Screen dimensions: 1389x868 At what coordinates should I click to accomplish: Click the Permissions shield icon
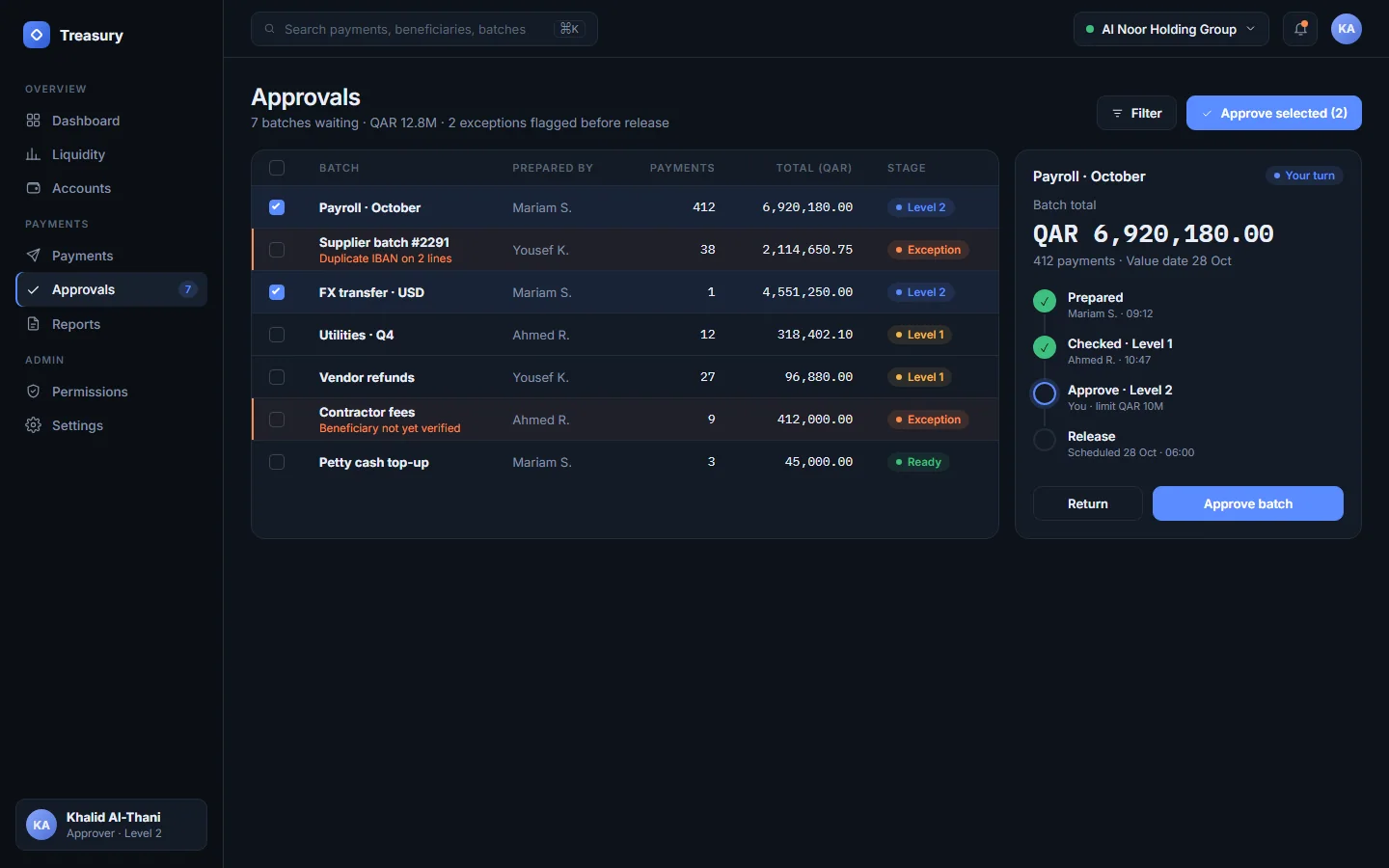click(34, 392)
